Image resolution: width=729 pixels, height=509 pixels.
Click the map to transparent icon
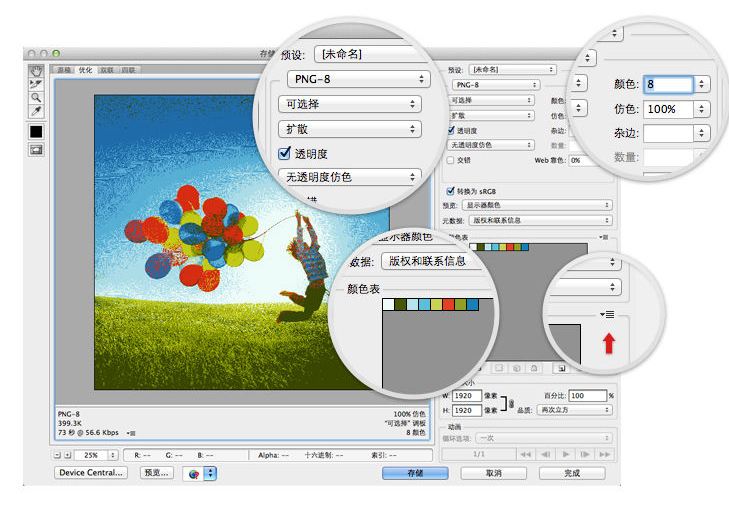coord(499,368)
